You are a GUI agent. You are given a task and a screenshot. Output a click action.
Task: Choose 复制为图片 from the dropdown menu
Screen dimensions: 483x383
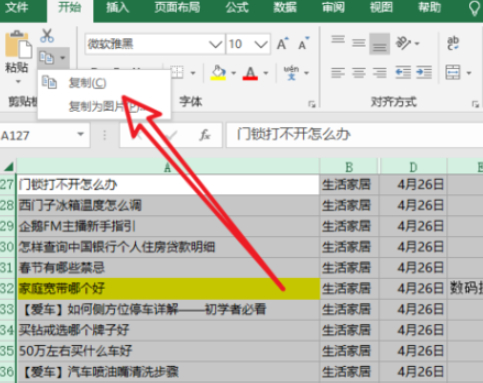(x=103, y=107)
